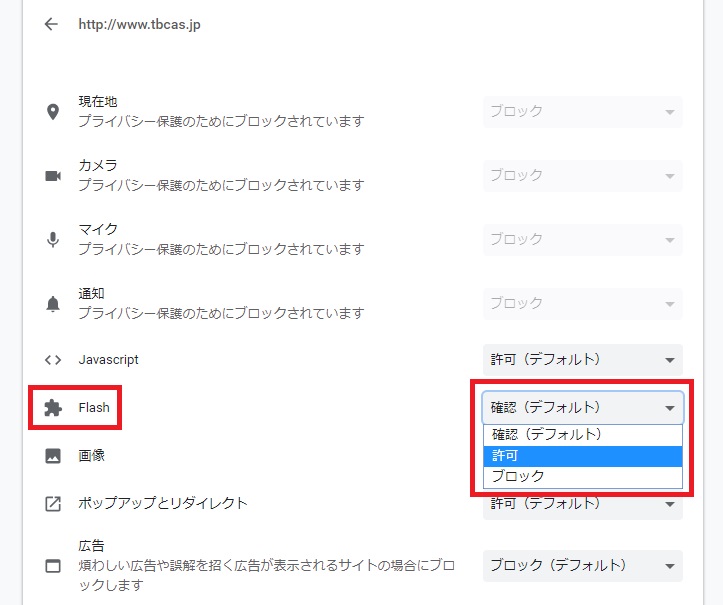This screenshot has height=605, width=723.
Task: Click the picture icon beside 画像
Action: click(x=53, y=456)
